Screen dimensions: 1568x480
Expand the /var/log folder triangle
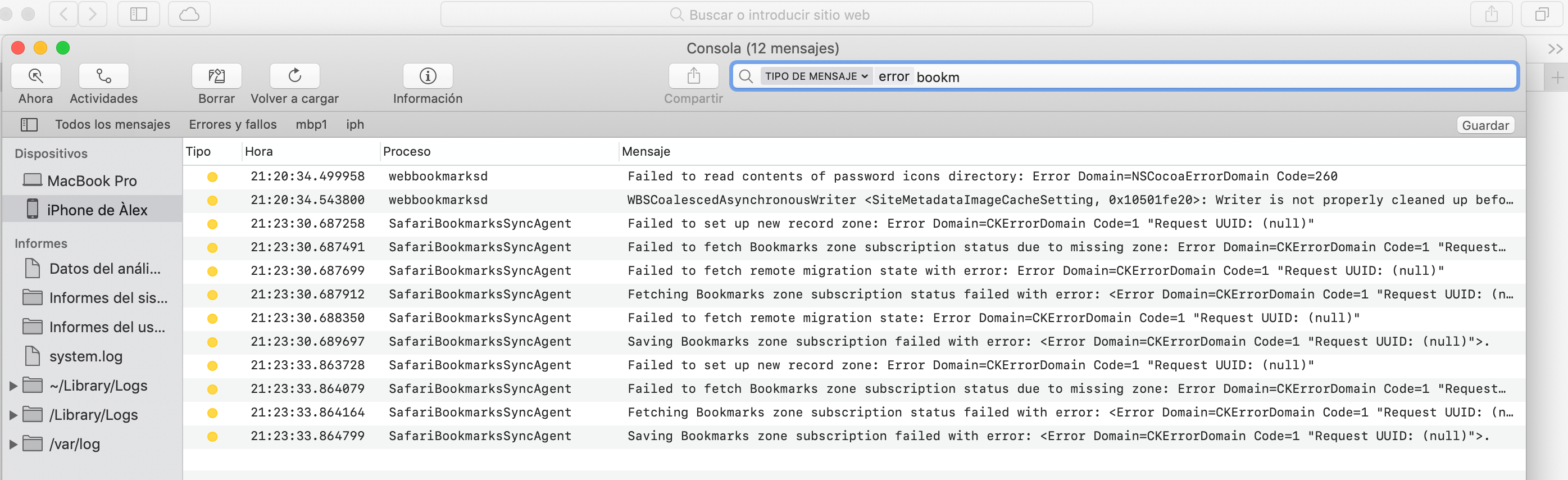(x=13, y=444)
